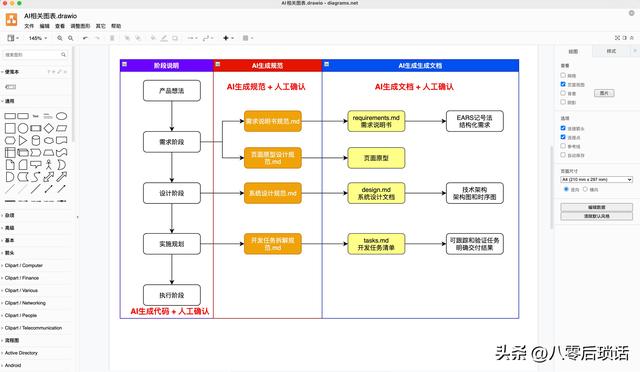
Task: Select the callout speech bubble shape
Action: coord(36,165)
